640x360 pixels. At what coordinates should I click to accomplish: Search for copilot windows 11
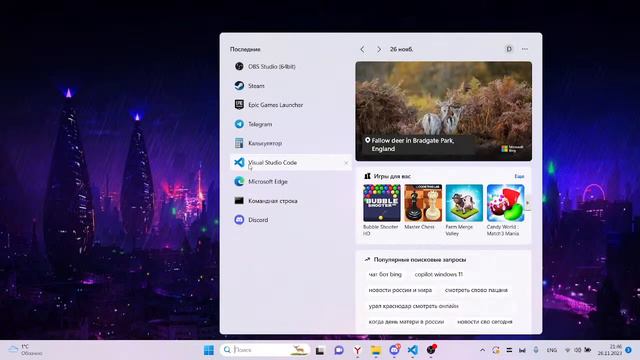pyautogui.click(x=439, y=275)
